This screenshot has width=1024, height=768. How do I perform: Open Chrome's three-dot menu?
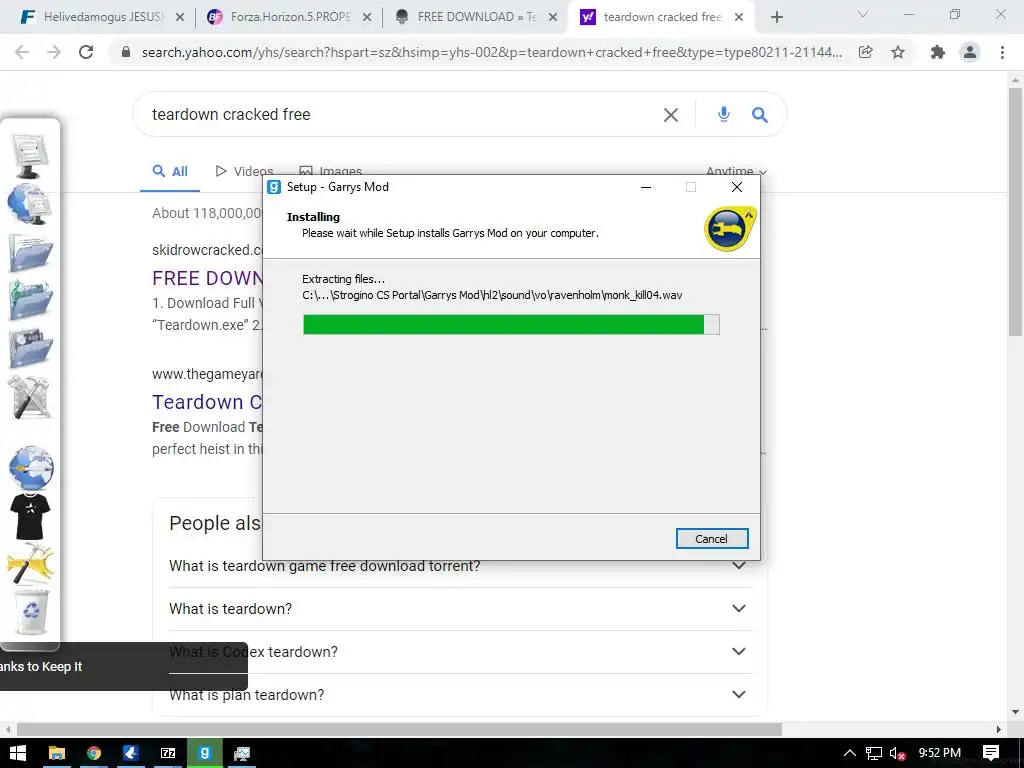coord(1002,52)
